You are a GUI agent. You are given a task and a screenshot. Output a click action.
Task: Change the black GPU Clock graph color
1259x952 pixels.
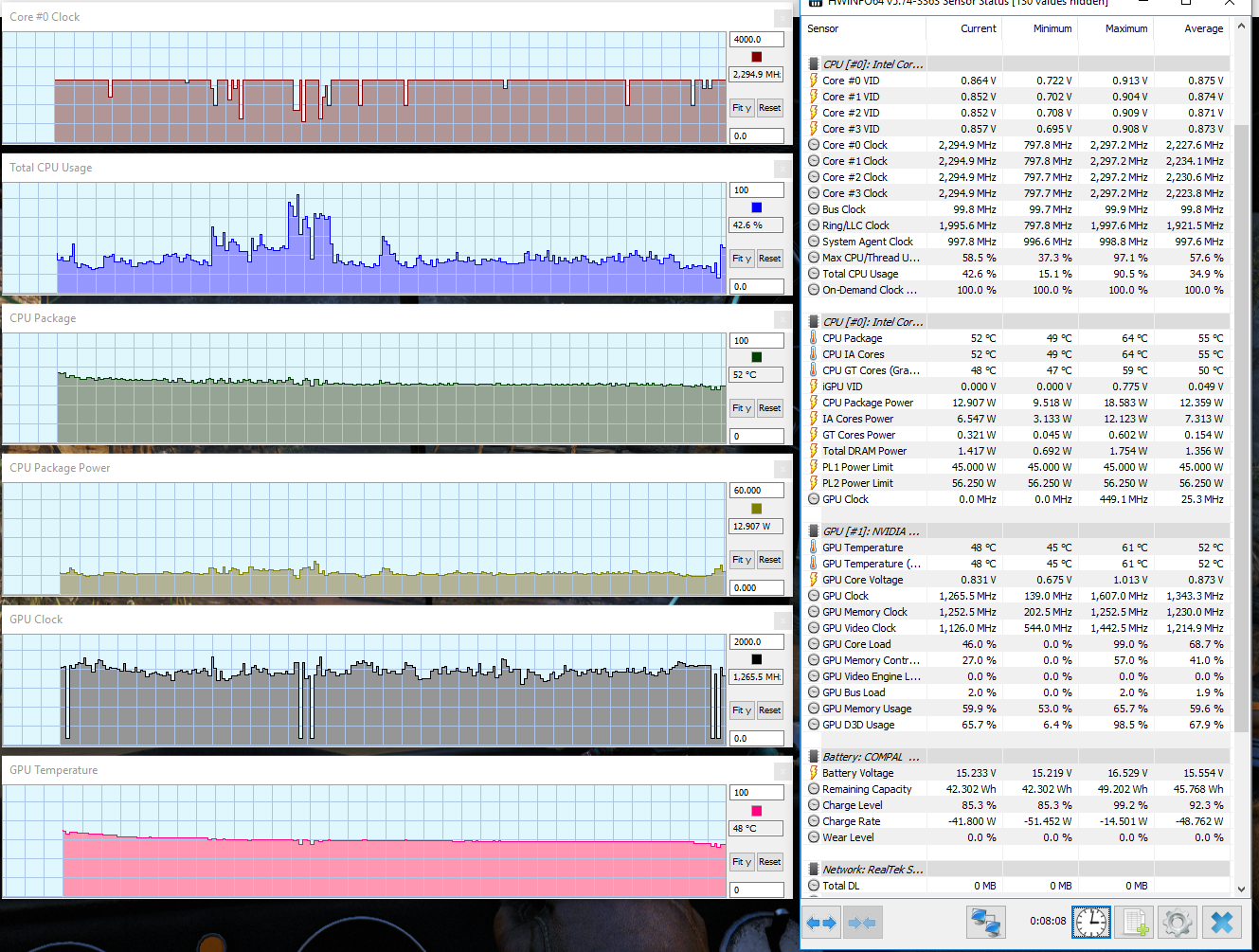click(x=756, y=659)
